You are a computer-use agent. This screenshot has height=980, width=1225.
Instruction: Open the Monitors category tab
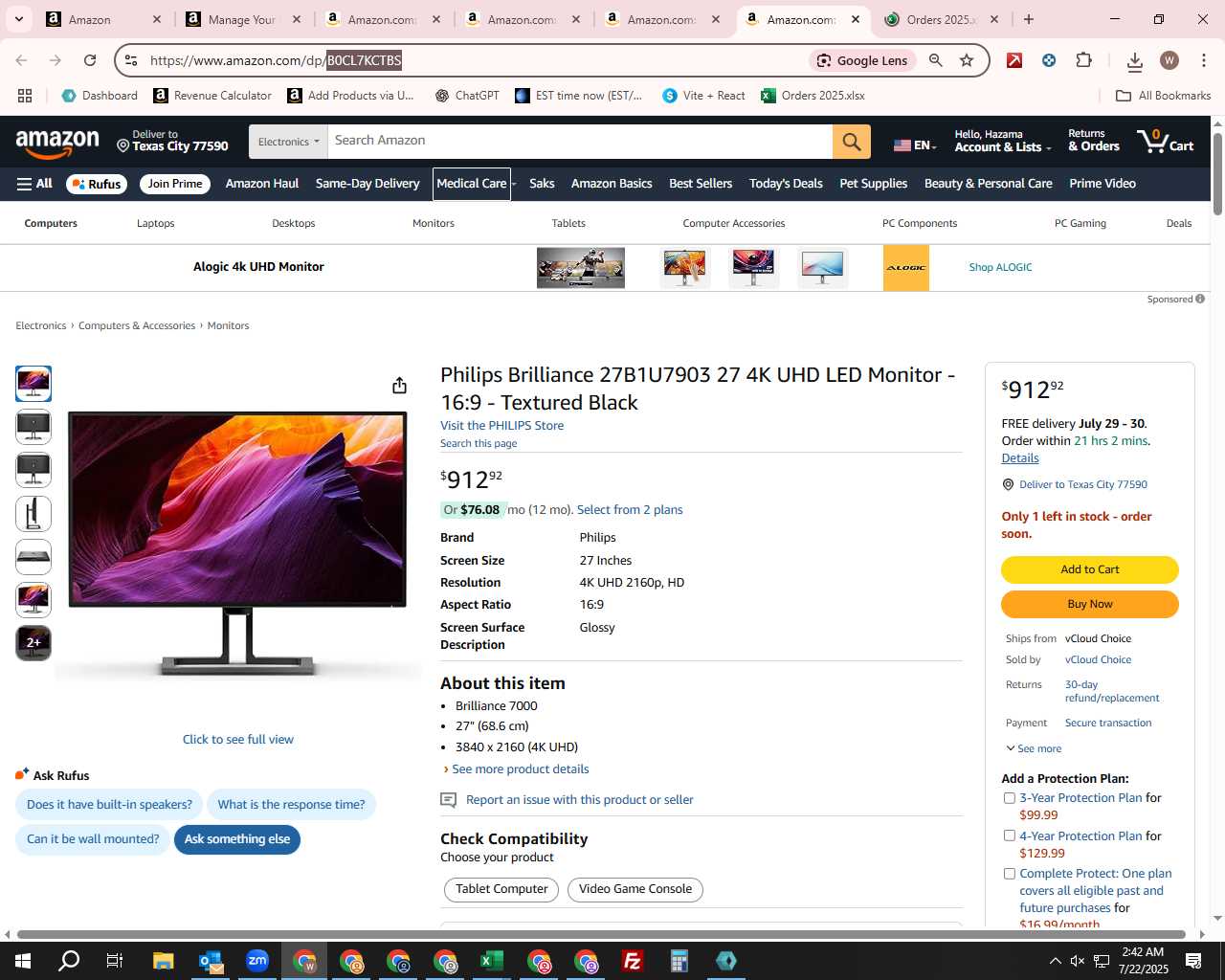tap(434, 223)
